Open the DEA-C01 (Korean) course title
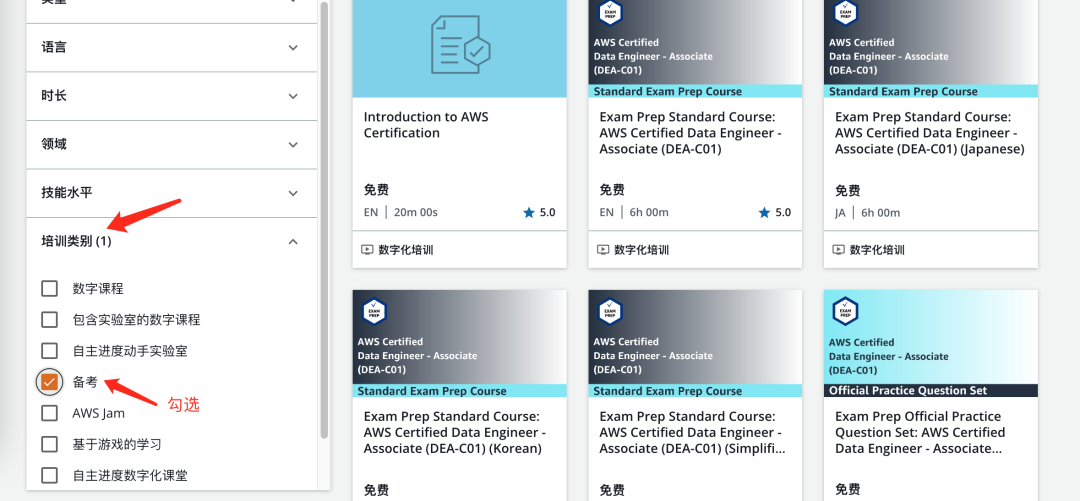The width and height of the screenshot is (1080, 501). pos(455,433)
